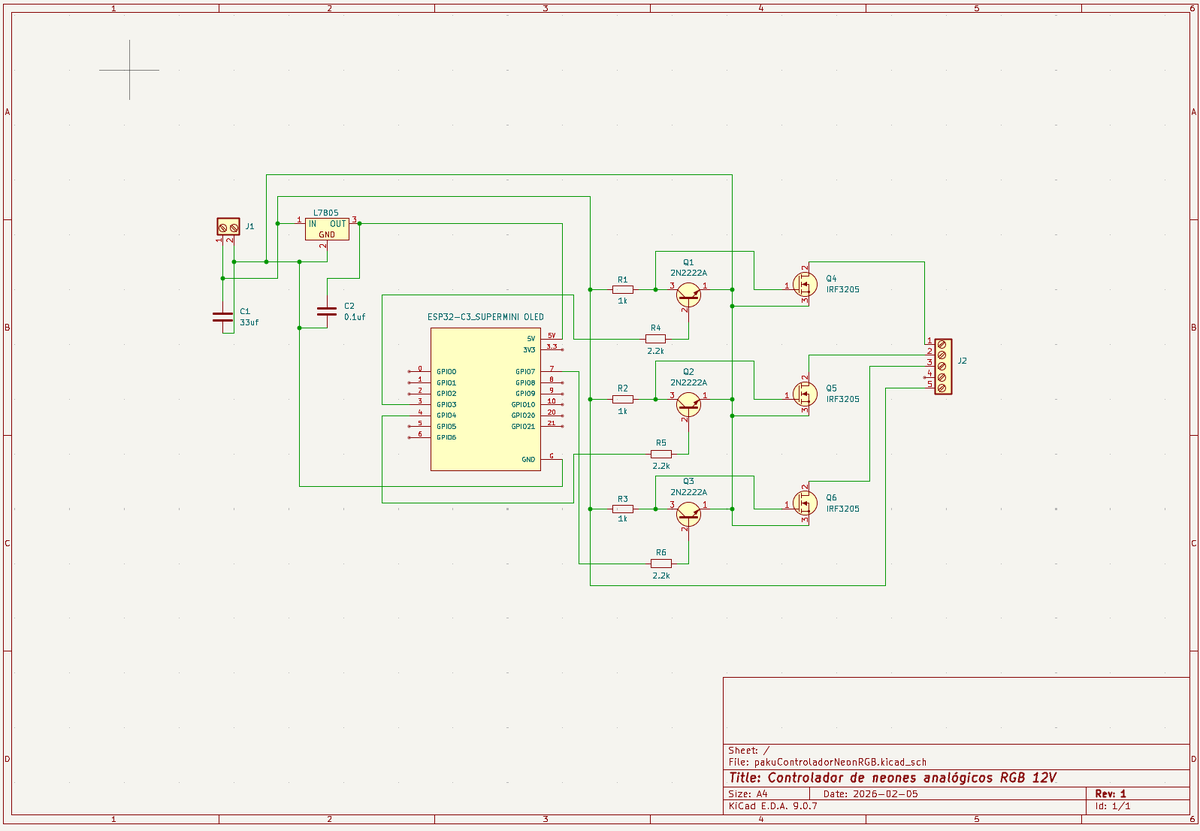Screen dimensions: 1200x831
Task: Click the "3V3" pin label on ESP32
Action: 530,350
